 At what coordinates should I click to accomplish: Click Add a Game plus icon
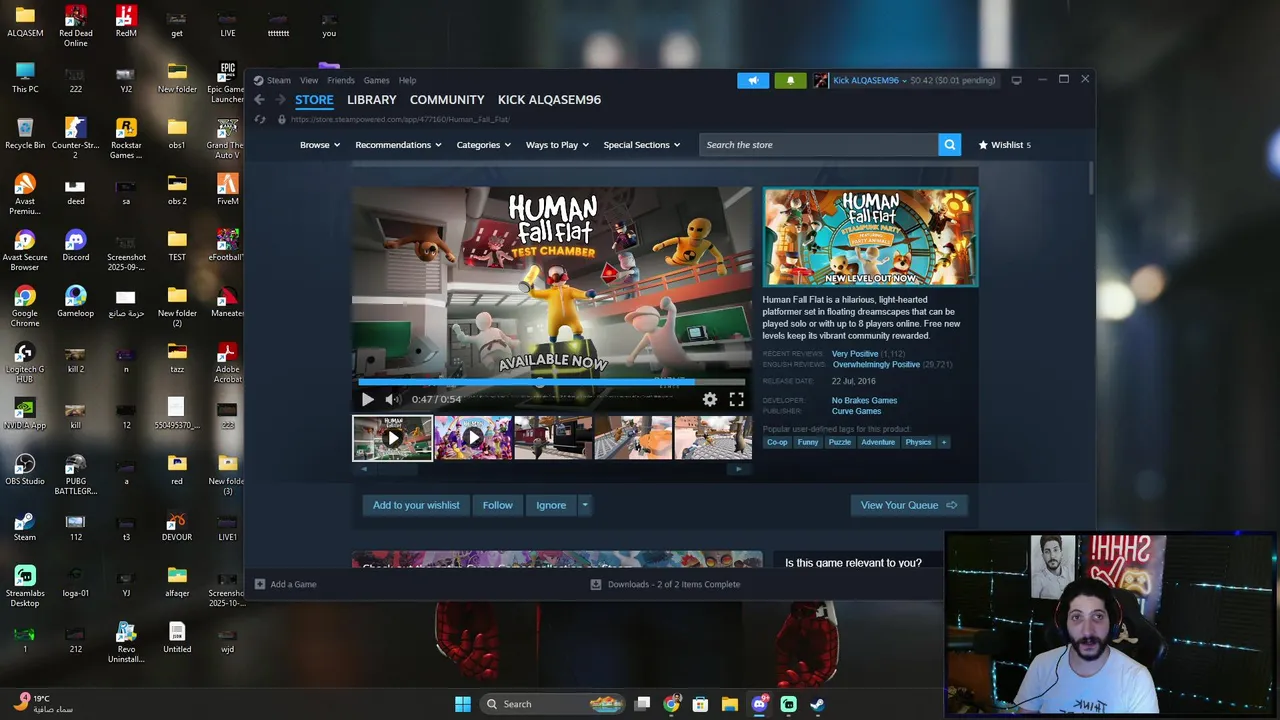point(260,584)
